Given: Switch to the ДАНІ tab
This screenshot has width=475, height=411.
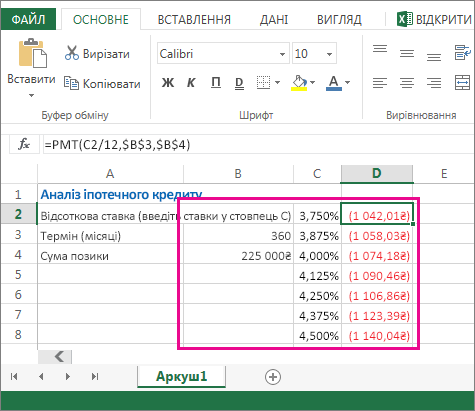Looking at the screenshot, I should (274, 20).
